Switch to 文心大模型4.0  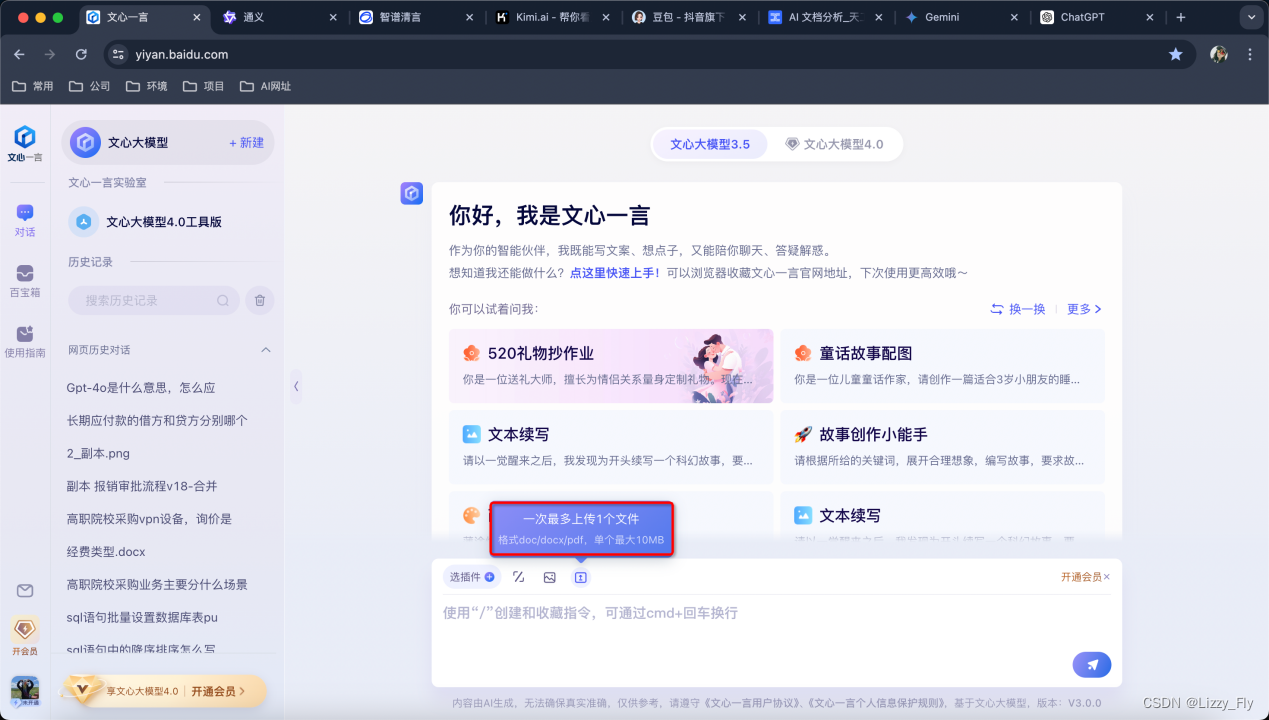pos(834,144)
